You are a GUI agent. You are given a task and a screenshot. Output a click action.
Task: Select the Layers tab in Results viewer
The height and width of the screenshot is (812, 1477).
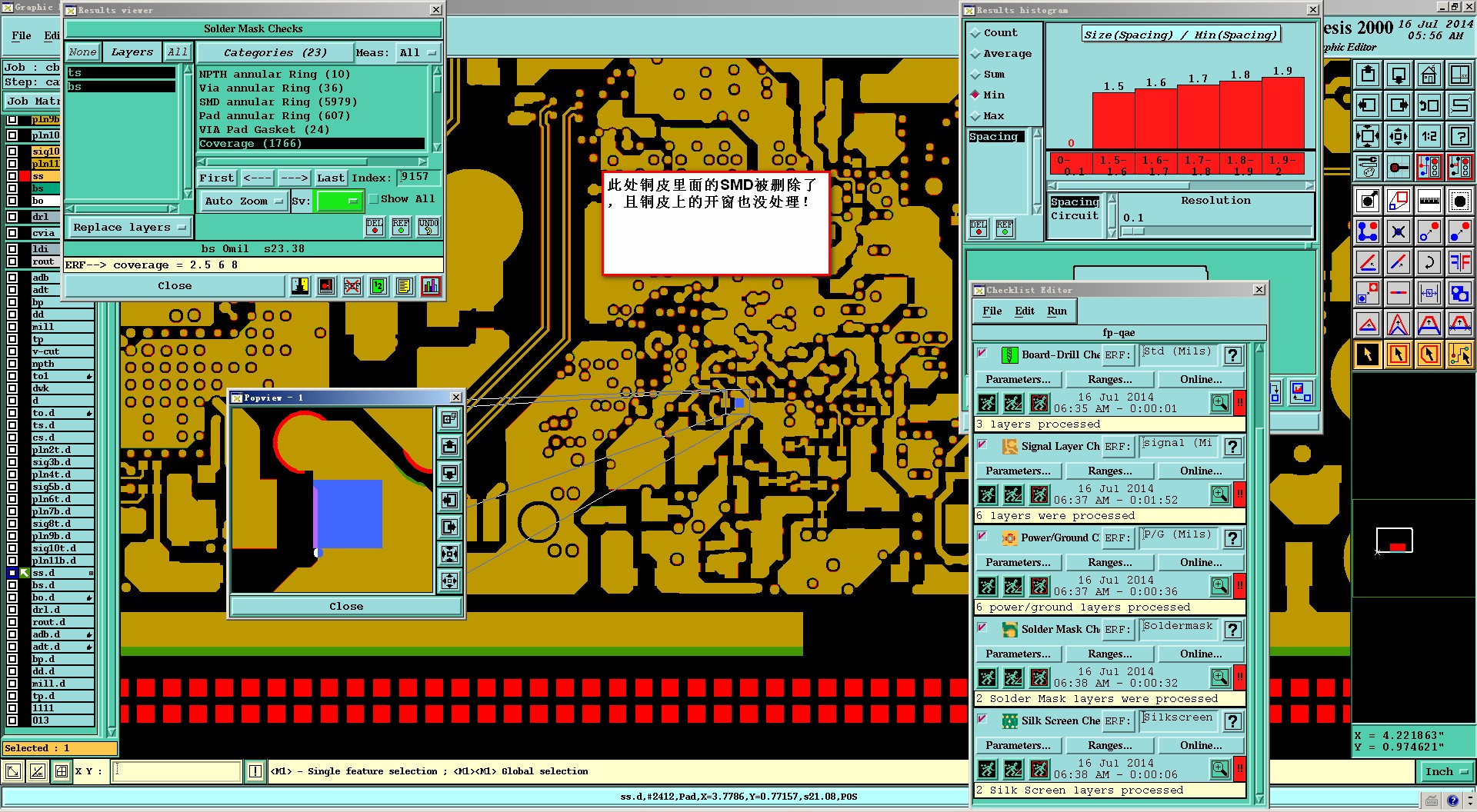132,53
